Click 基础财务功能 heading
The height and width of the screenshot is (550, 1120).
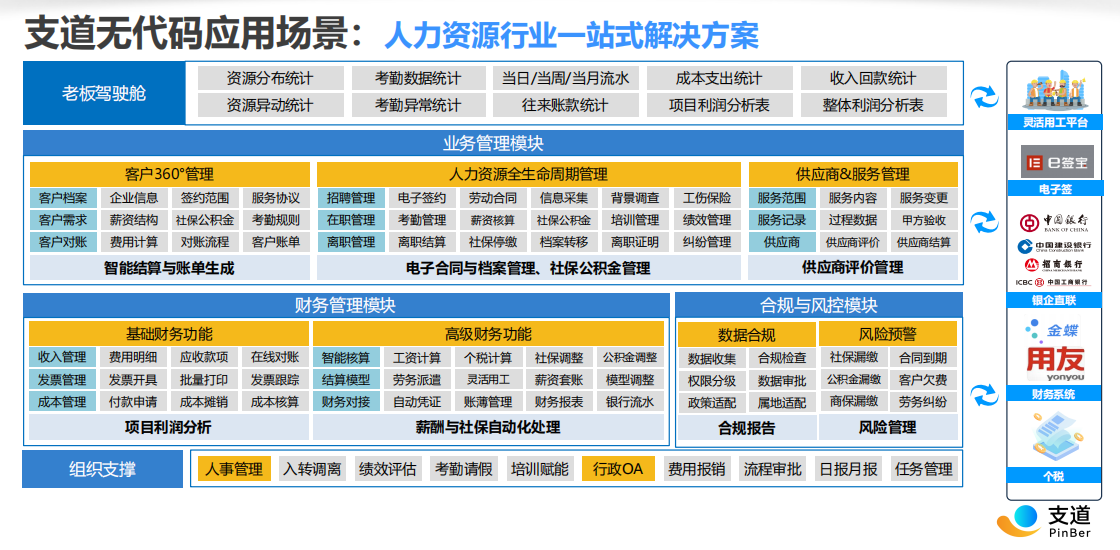(x=169, y=334)
